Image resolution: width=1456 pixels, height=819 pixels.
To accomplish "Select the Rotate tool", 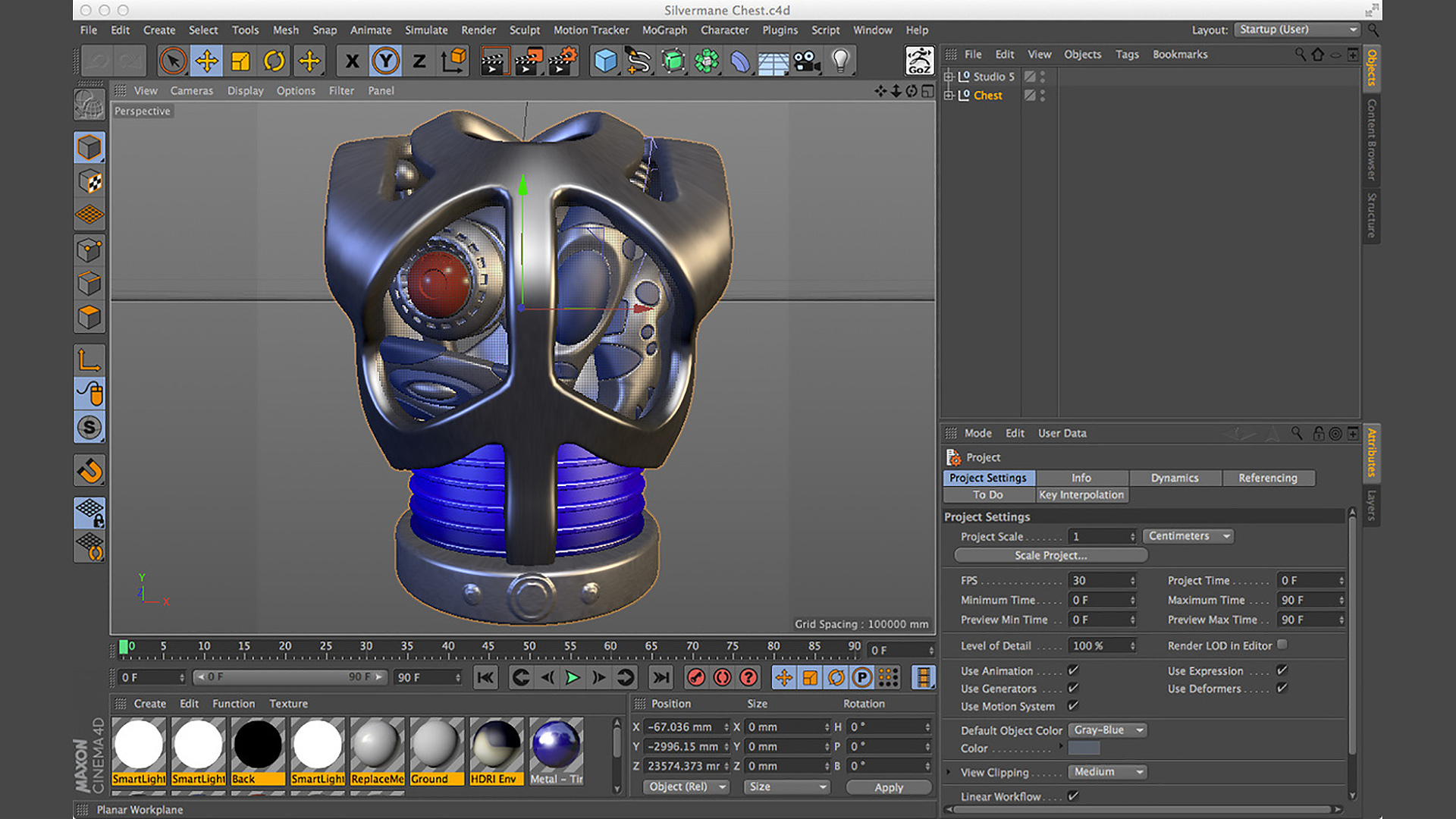I will [x=274, y=61].
